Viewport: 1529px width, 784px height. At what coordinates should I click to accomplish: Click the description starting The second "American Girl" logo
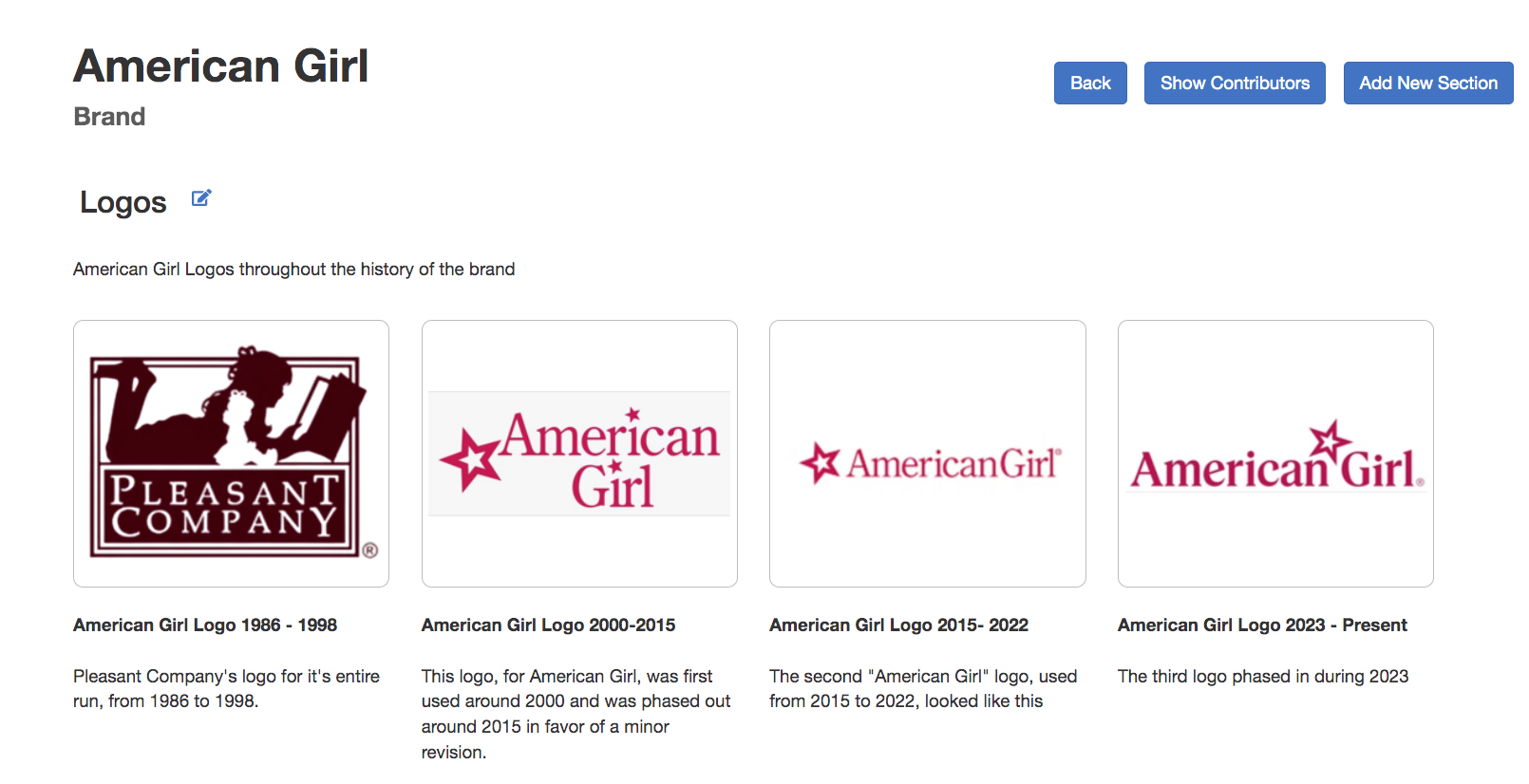click(923, 689)
